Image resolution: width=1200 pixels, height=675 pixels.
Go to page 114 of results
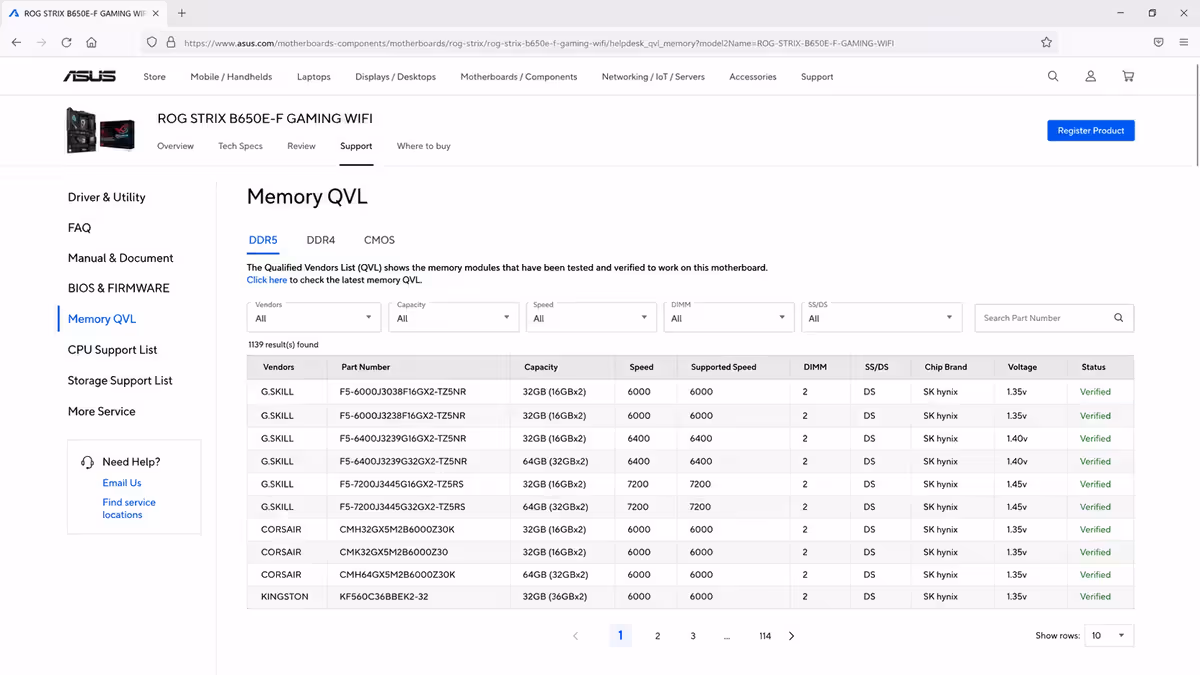coord(765,636)
